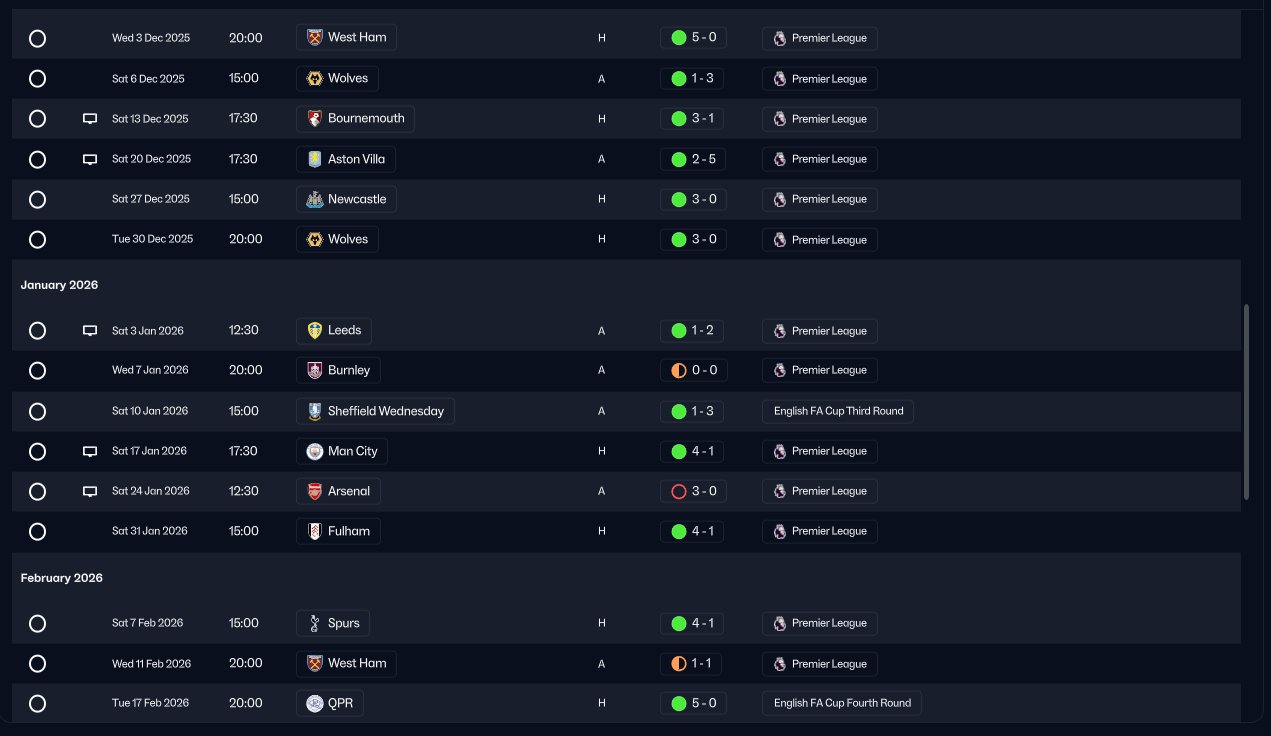The image size is (1271, 736).
Task: Click TV broadcast icon for Leeds match
Action: pyautogui.click(x=90, y=331)
